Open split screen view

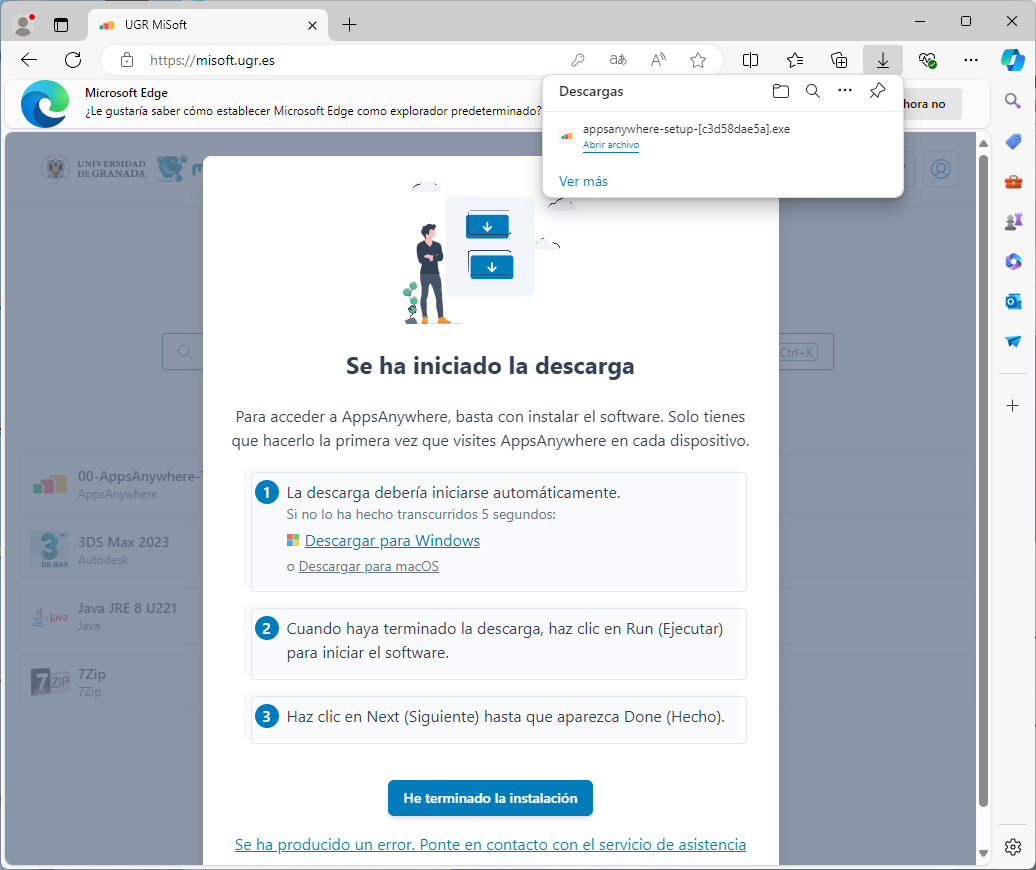[x=751, y=60]
